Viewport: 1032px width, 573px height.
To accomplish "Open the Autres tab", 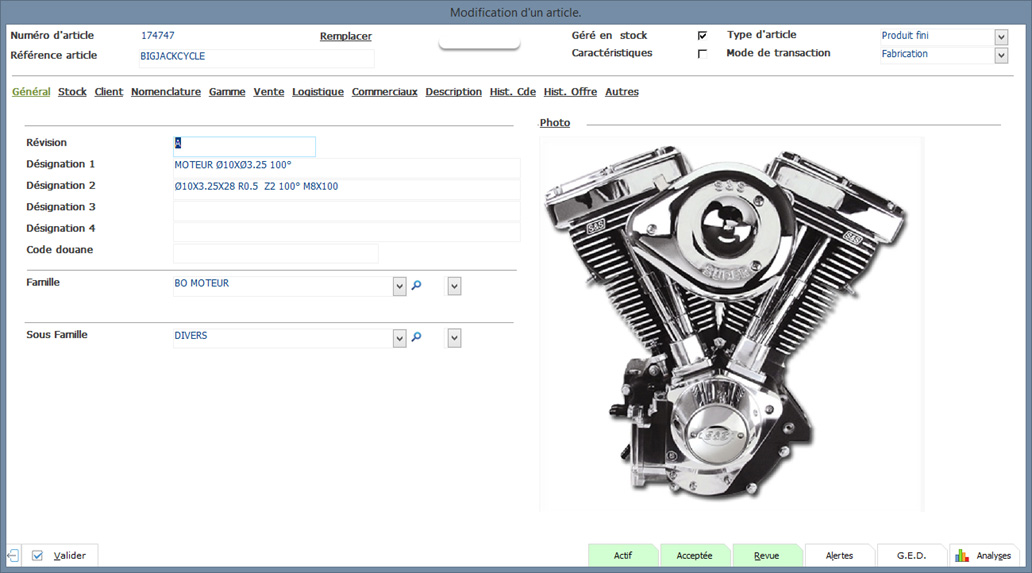I will [622, 91].
